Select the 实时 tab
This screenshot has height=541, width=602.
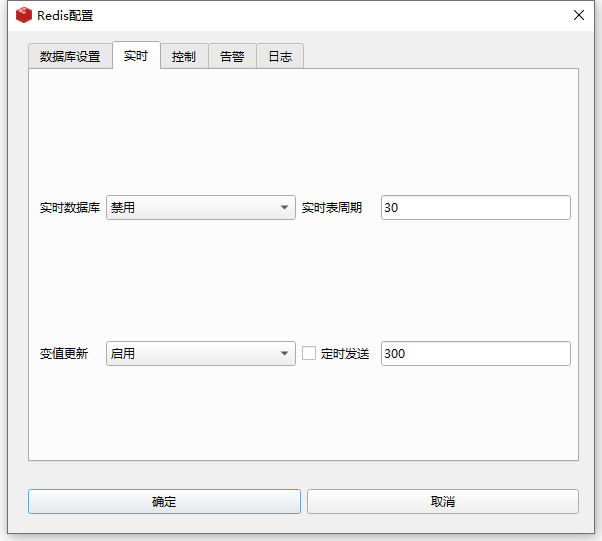136,56
